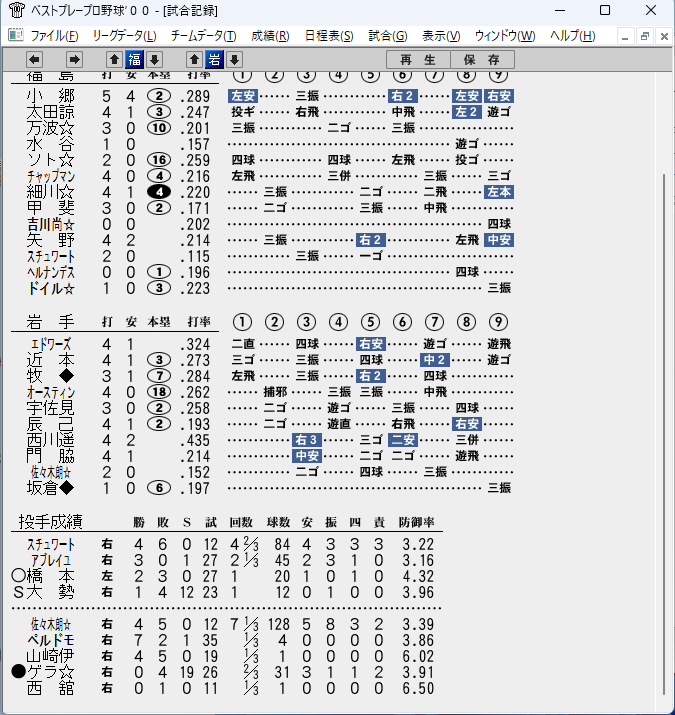Click up arrow beside 岩 team button

point(194,59)
